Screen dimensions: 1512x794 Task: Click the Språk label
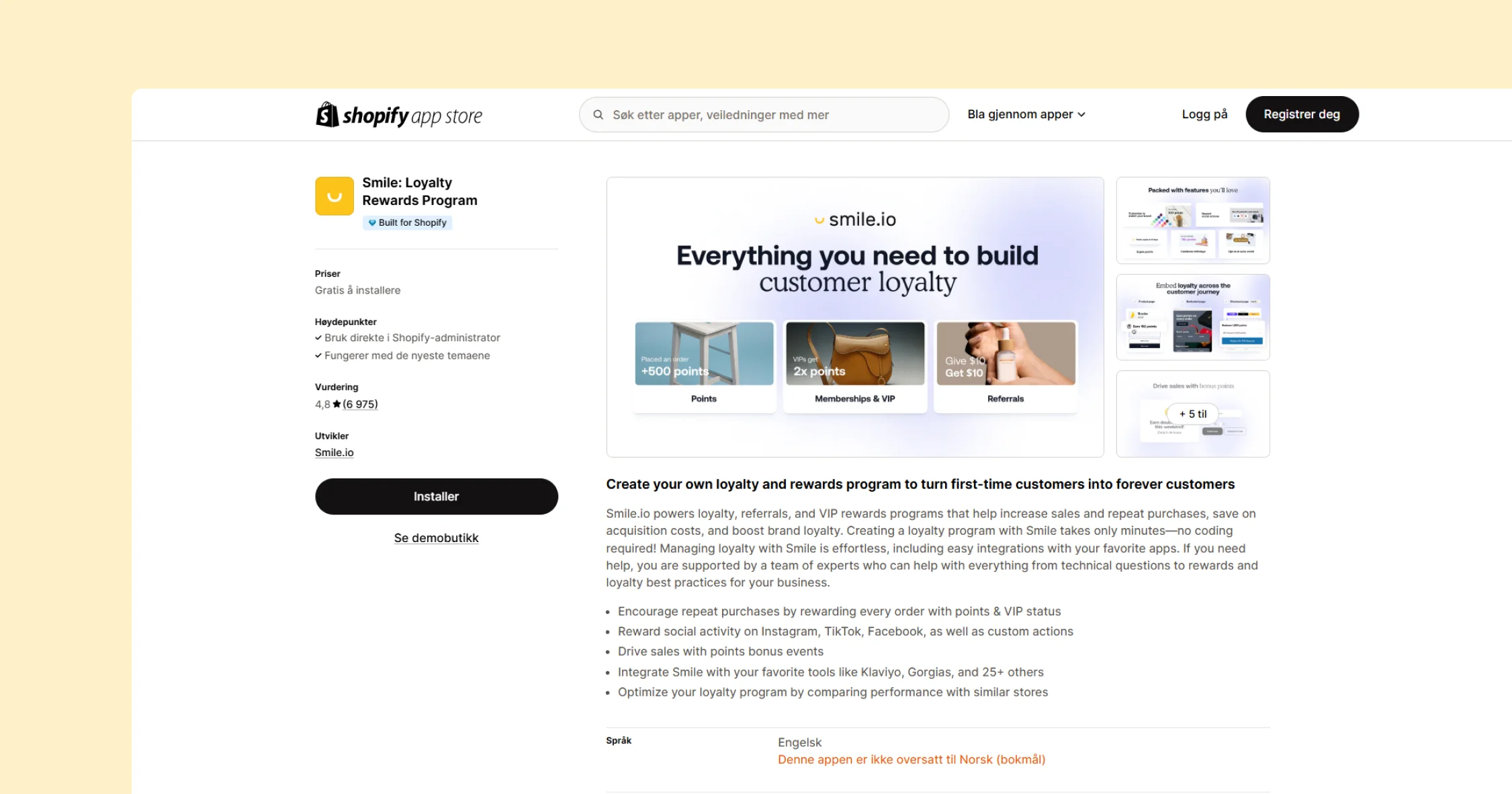[619, 740]
